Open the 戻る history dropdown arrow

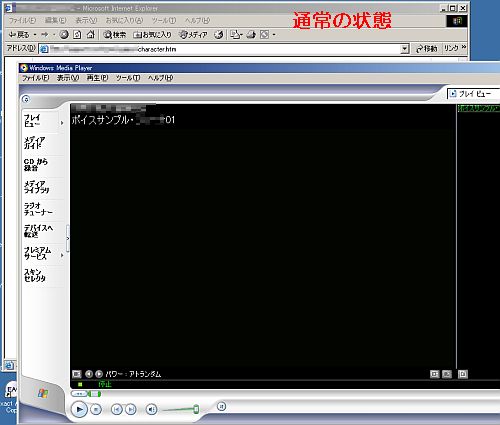[35, 35]
